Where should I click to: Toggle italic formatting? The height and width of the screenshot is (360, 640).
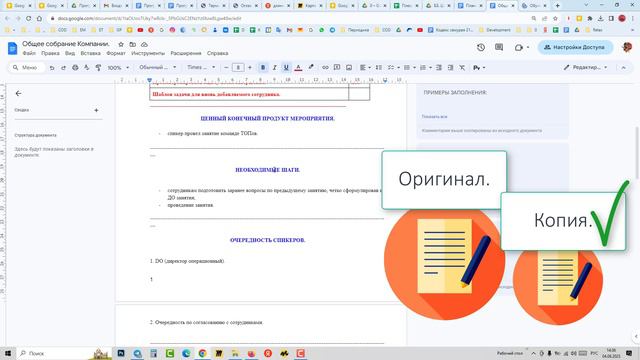274,68
